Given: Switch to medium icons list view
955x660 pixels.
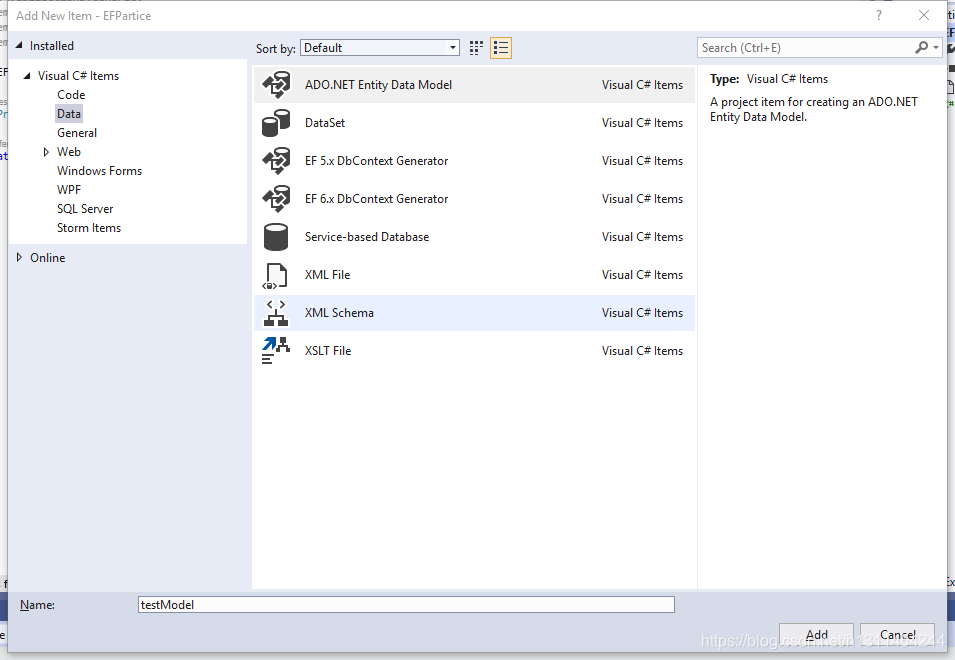Looking at the screenshot, I should [x=501, y=48].
